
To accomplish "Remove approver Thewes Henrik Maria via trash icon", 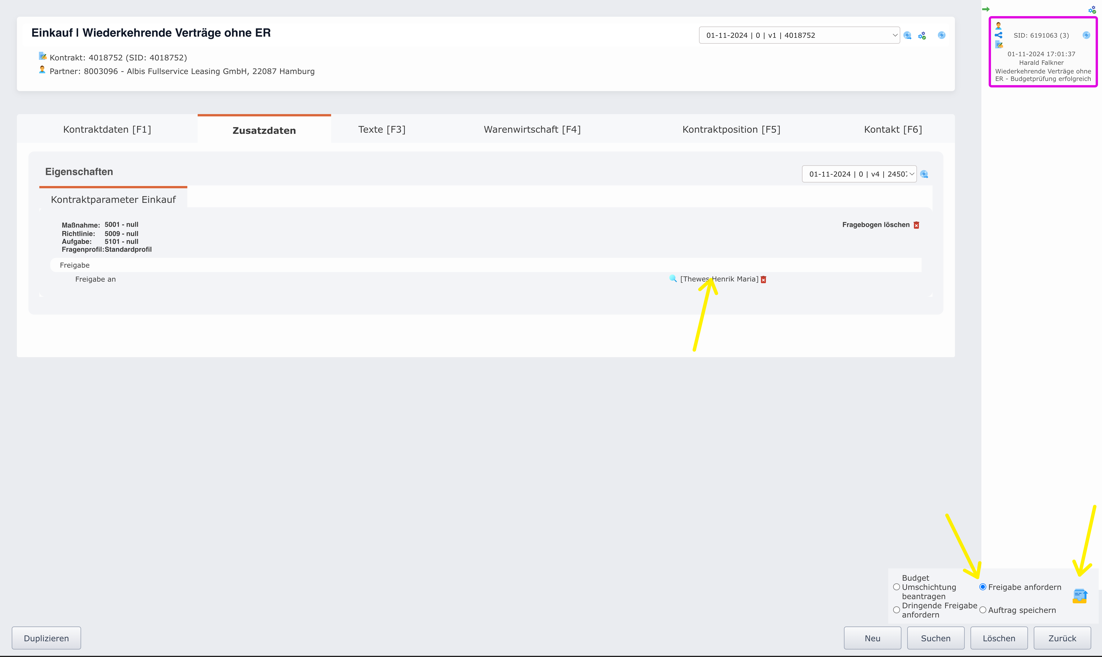I will point(764,280).
